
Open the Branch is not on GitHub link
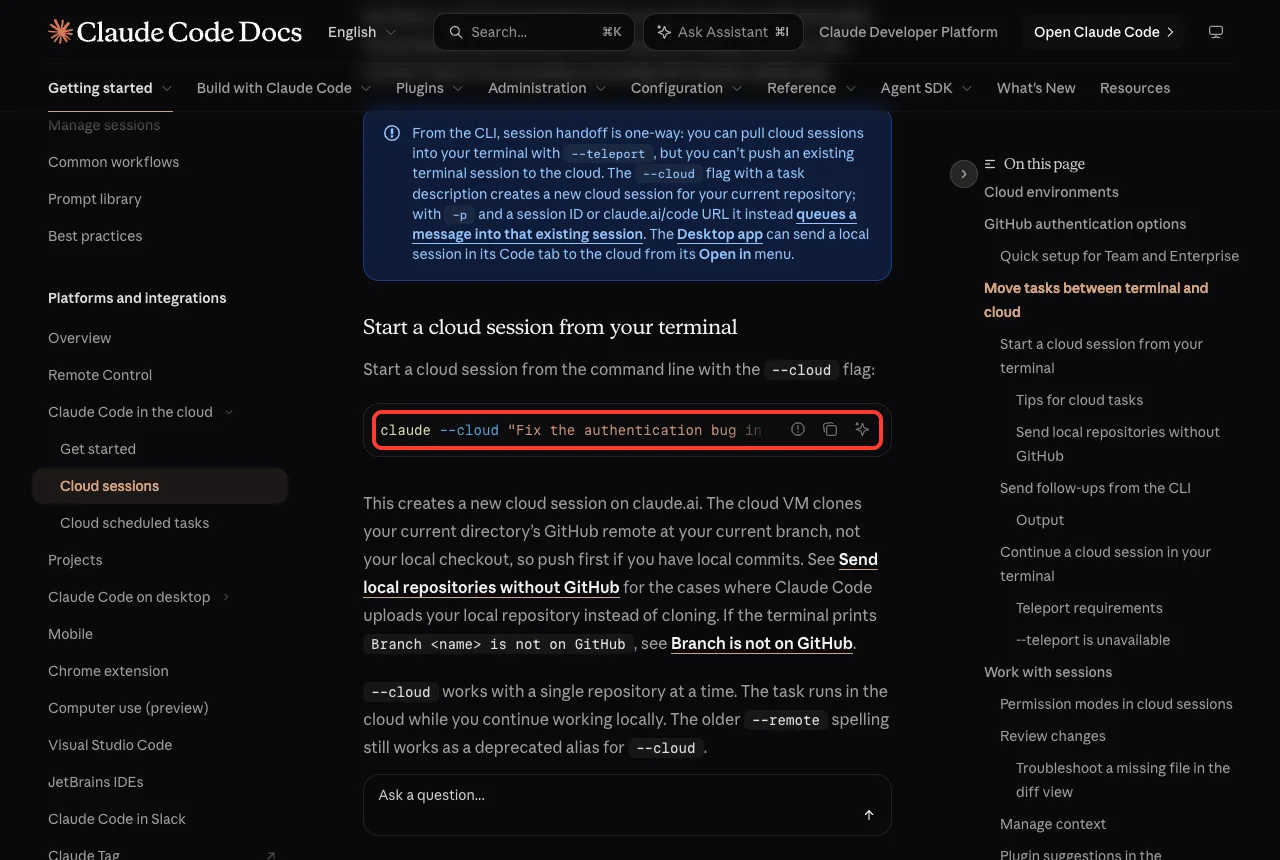coord(762,643)
